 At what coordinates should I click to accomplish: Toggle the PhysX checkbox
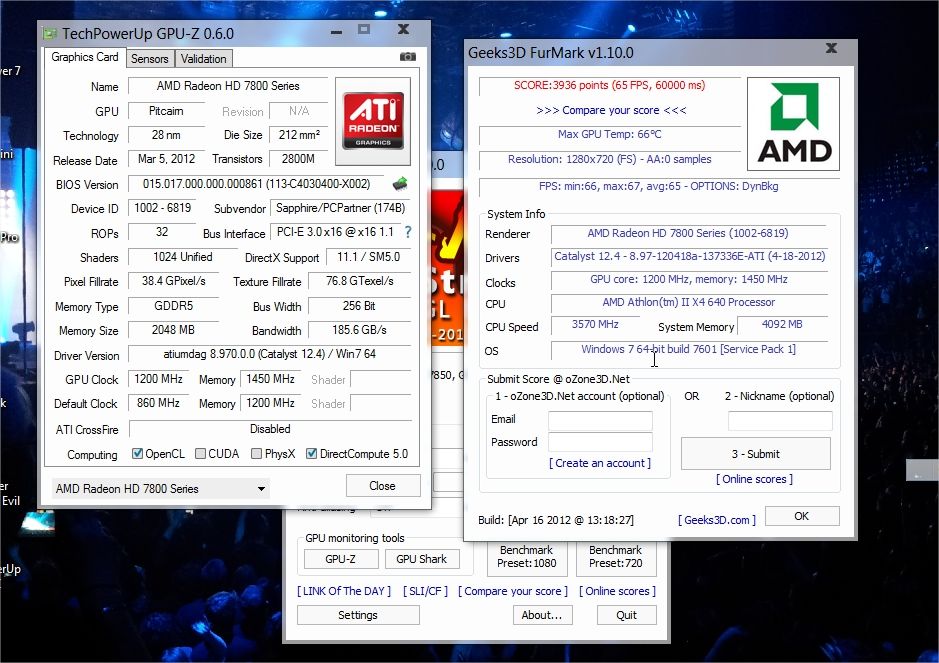256,453
